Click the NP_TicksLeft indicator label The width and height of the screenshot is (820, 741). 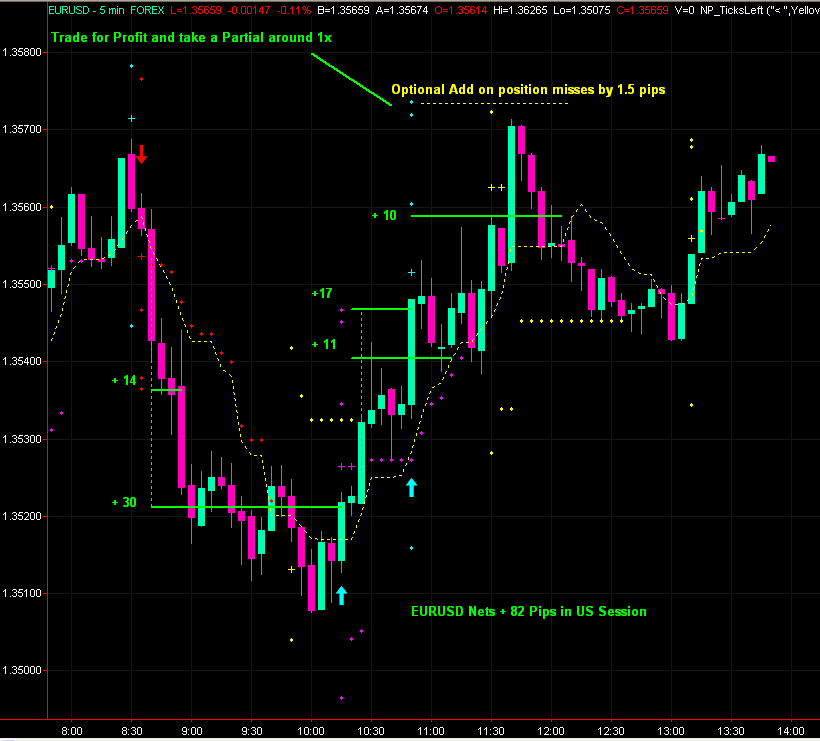(x=759, y=10)
